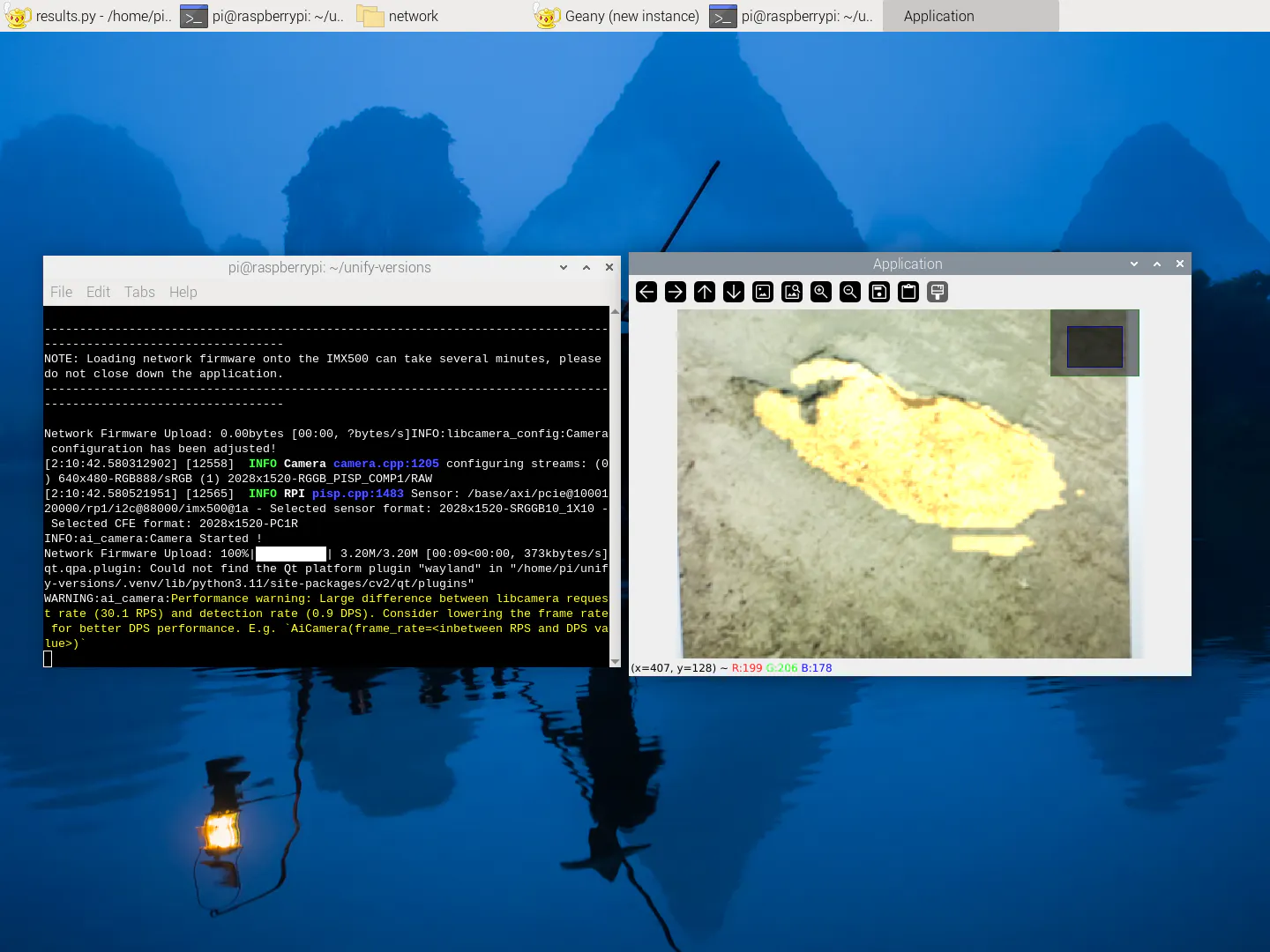Zoom out of the camera image
Image resolution: width=1270 pixels, height=952 pixels.
point(850,292)
